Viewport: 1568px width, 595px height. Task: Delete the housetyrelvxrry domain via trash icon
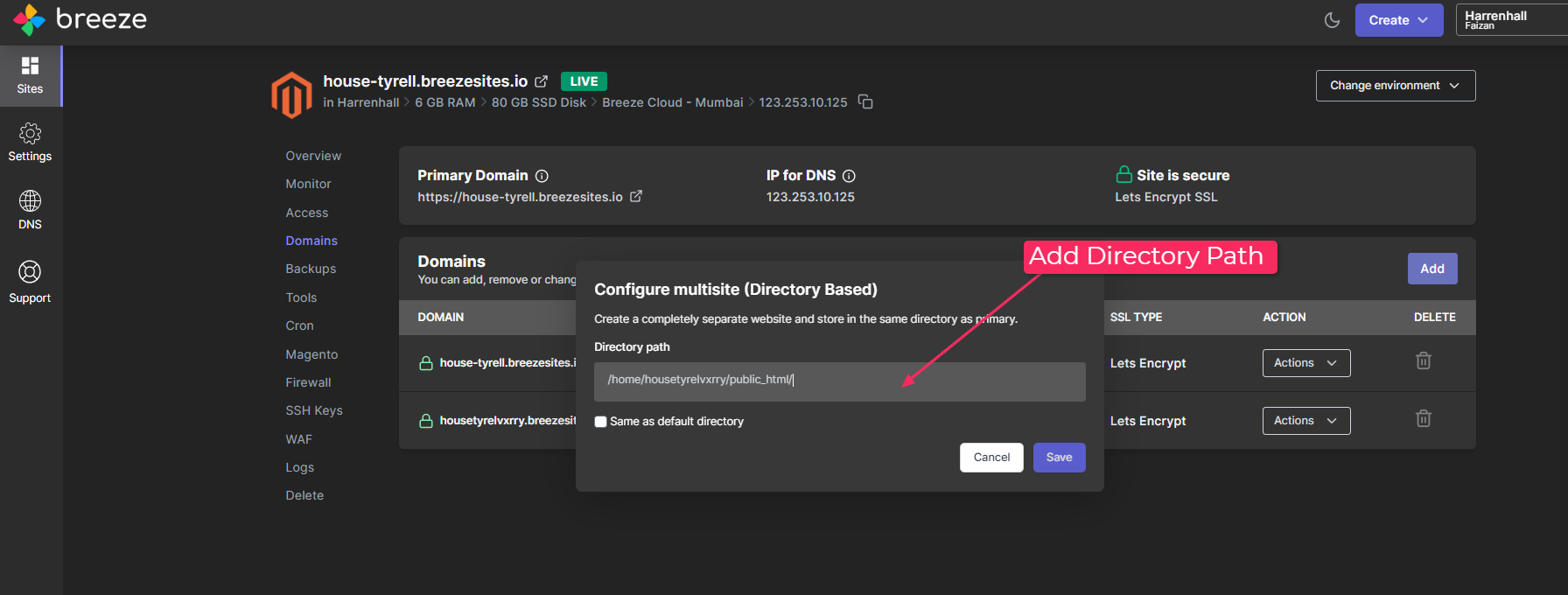tap(1424, 418)
